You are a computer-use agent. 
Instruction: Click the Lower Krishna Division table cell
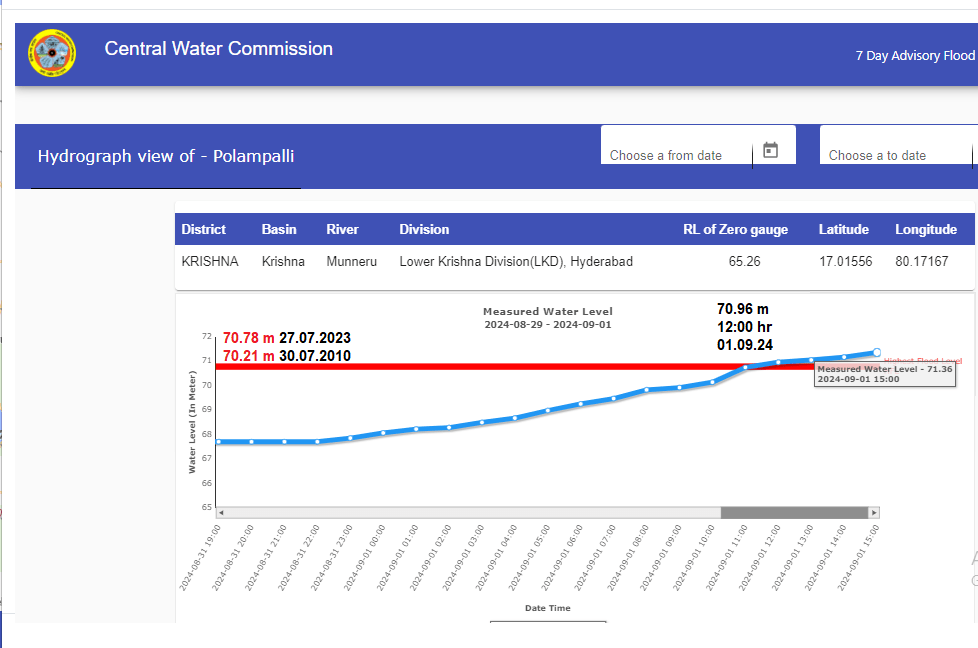(x=515, y=261)
